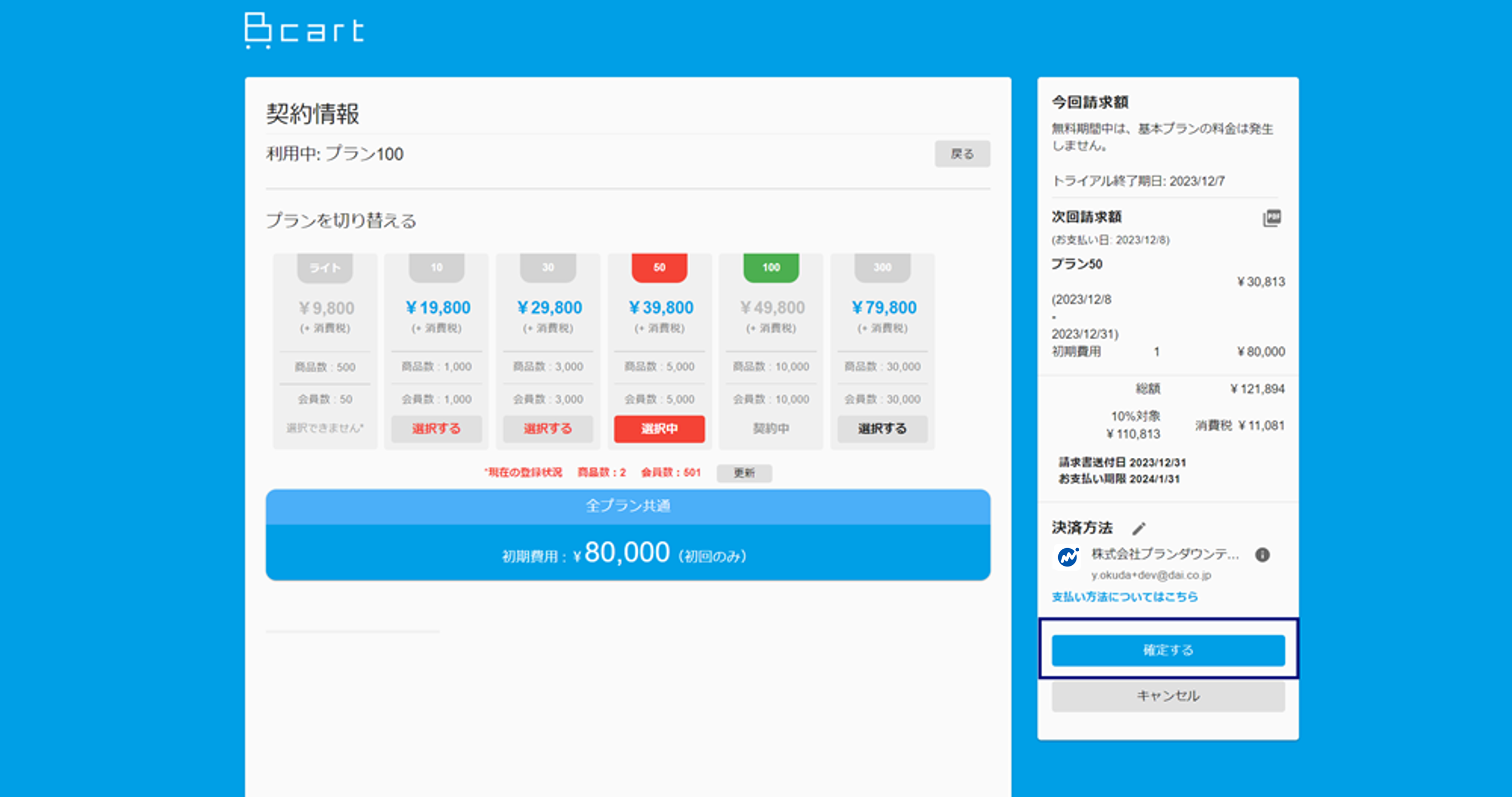1512x797 pixels.
Task: Click the 契約情報 heading
Action: pyautogui.click(x=313, y=114)
